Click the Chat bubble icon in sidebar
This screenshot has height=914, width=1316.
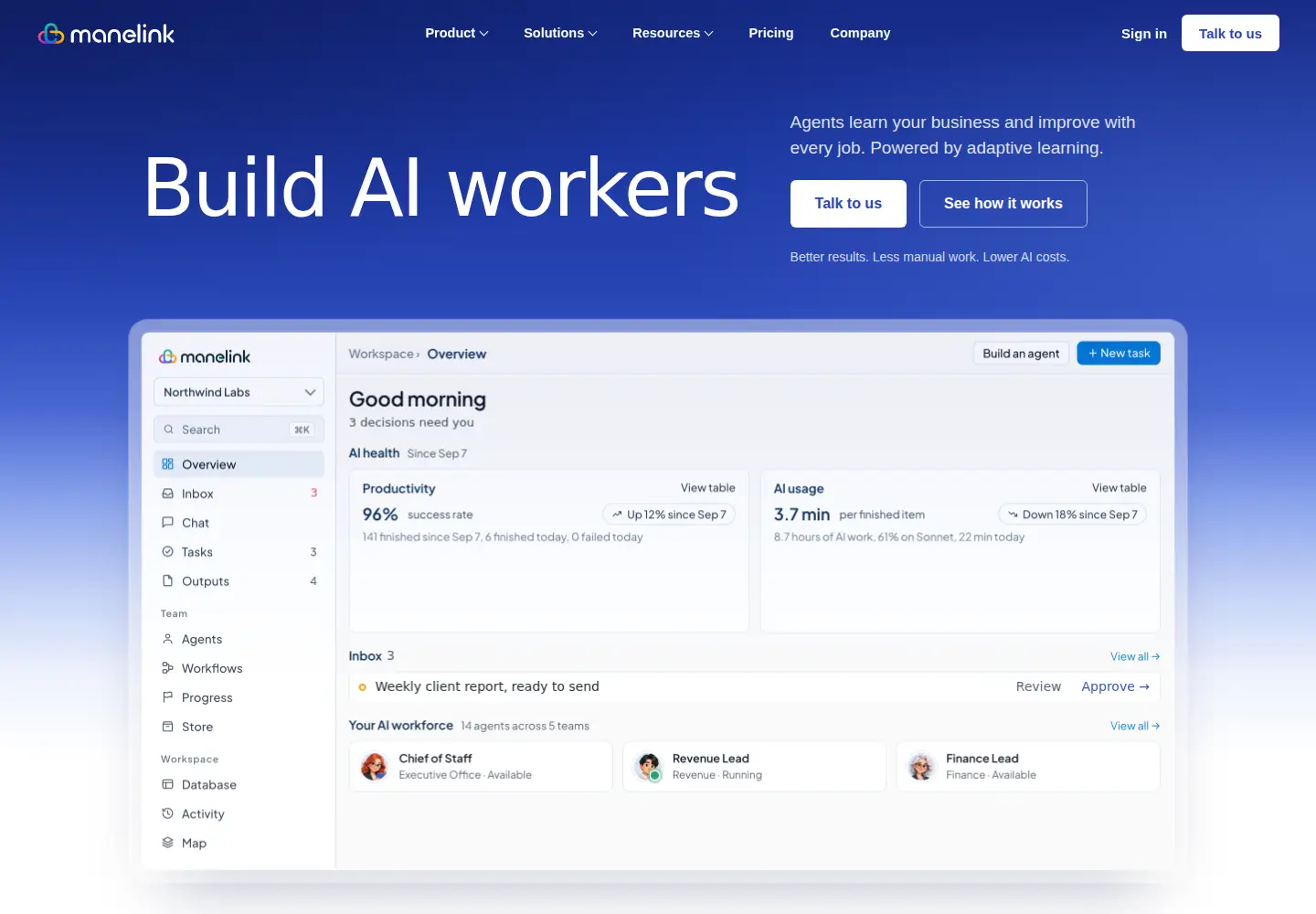click(x=168, y=523)
